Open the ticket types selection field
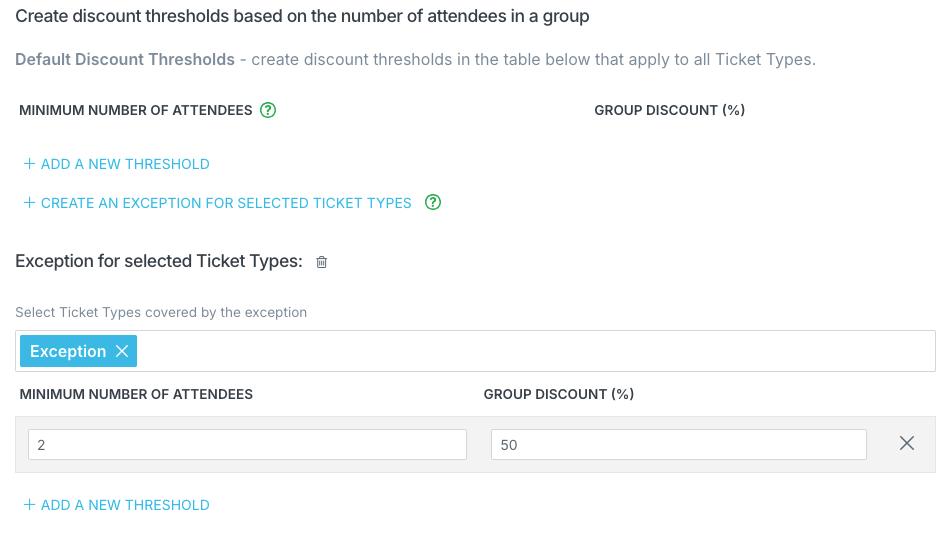The image size is (952, 533). (x=534, y=351)
